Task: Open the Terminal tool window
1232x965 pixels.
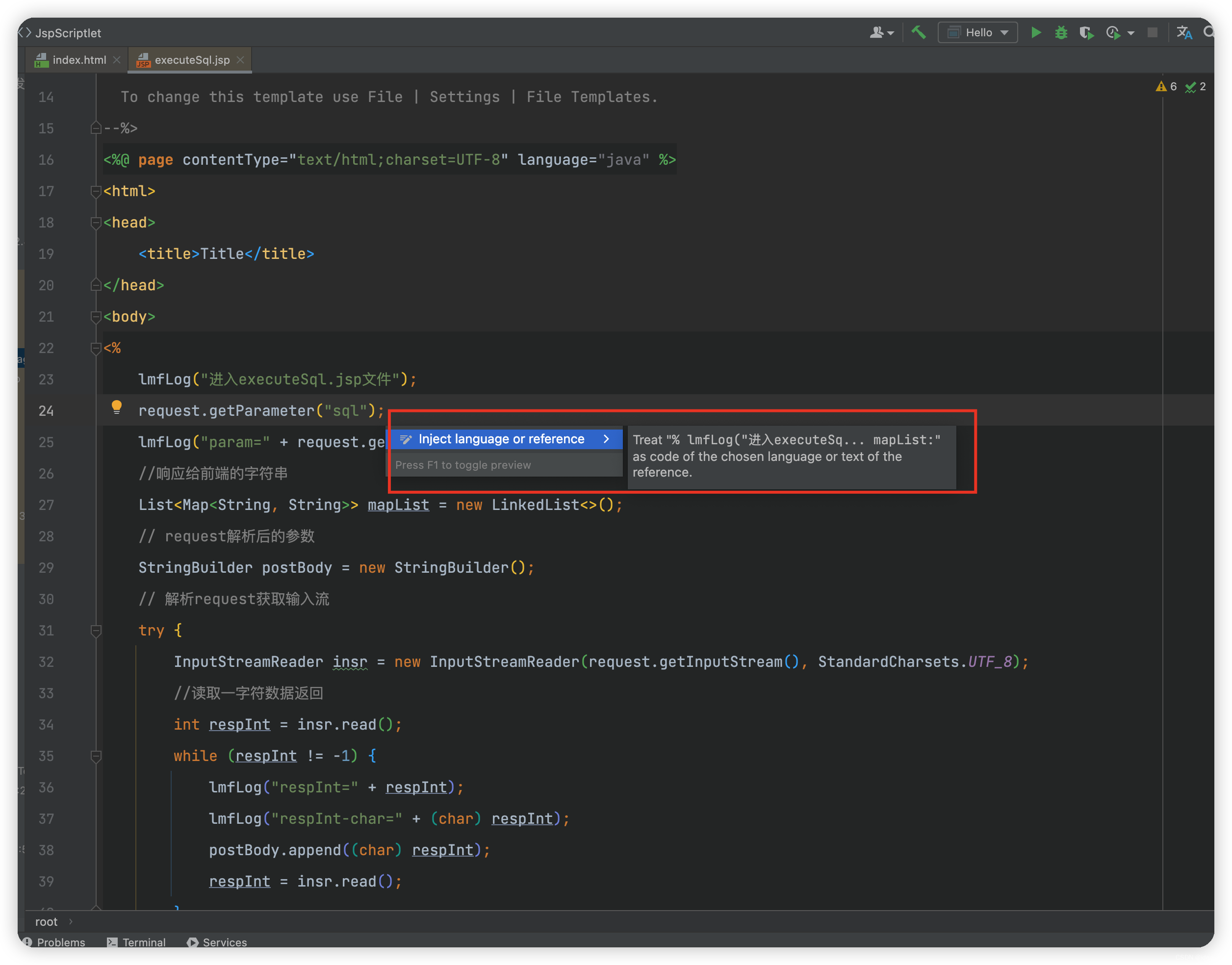Action: 136,942
